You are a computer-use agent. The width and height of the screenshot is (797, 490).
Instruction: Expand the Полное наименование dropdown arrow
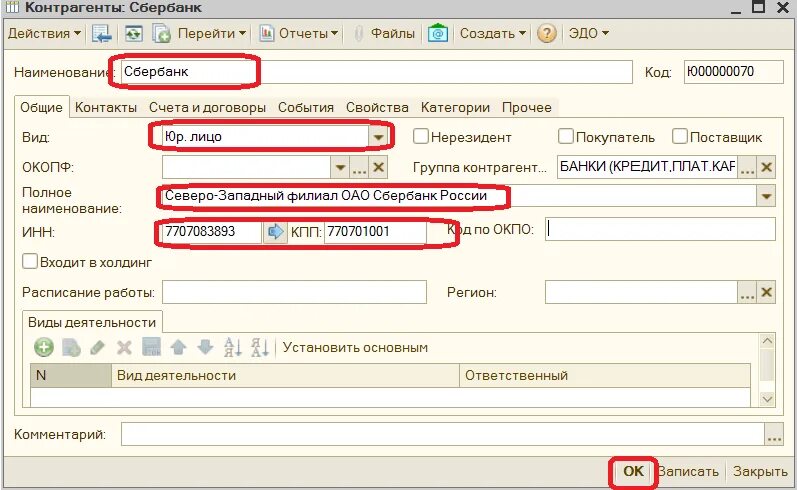pos(767,196)
